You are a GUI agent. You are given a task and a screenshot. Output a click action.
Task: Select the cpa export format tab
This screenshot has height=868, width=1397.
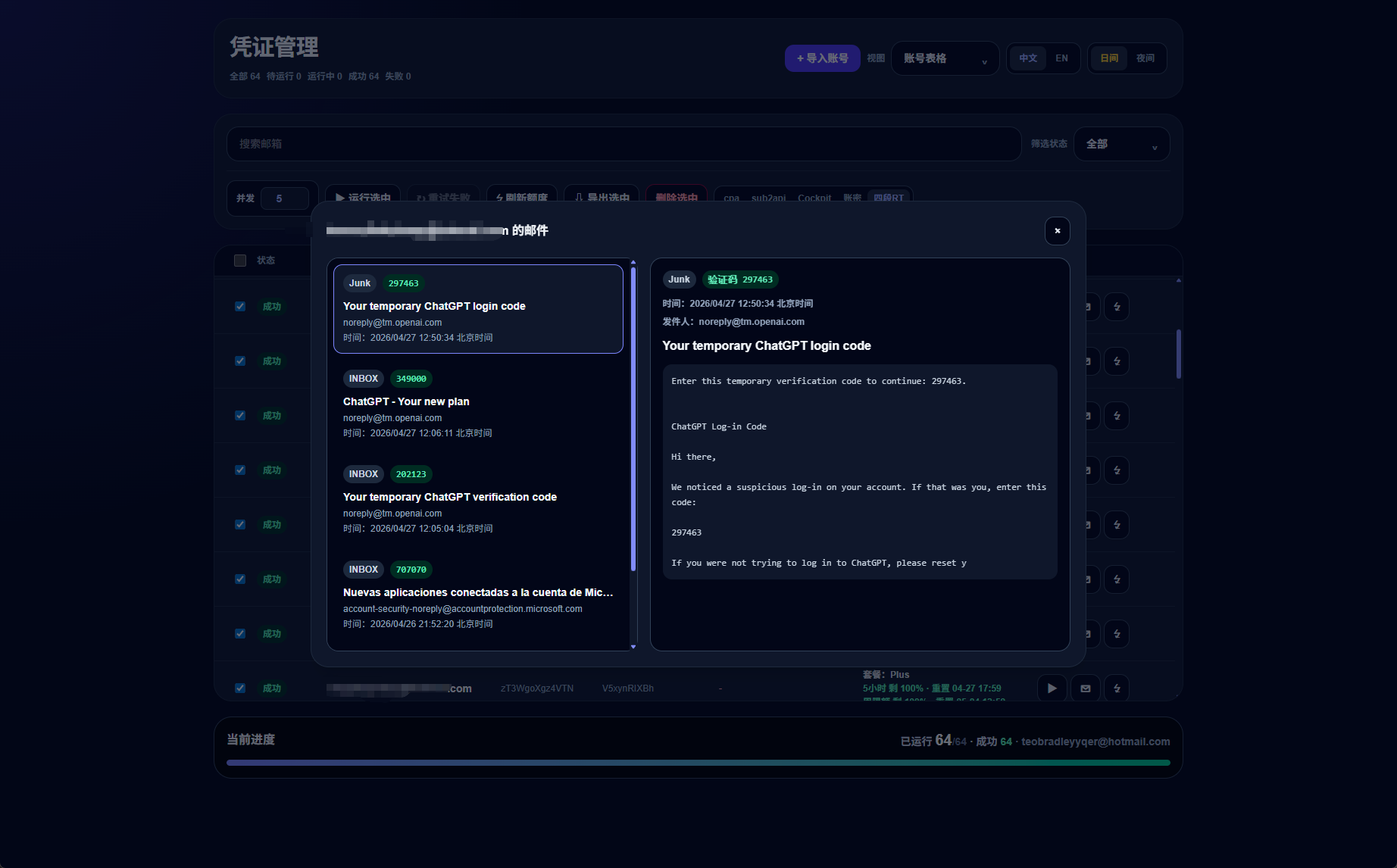[731, 198]
